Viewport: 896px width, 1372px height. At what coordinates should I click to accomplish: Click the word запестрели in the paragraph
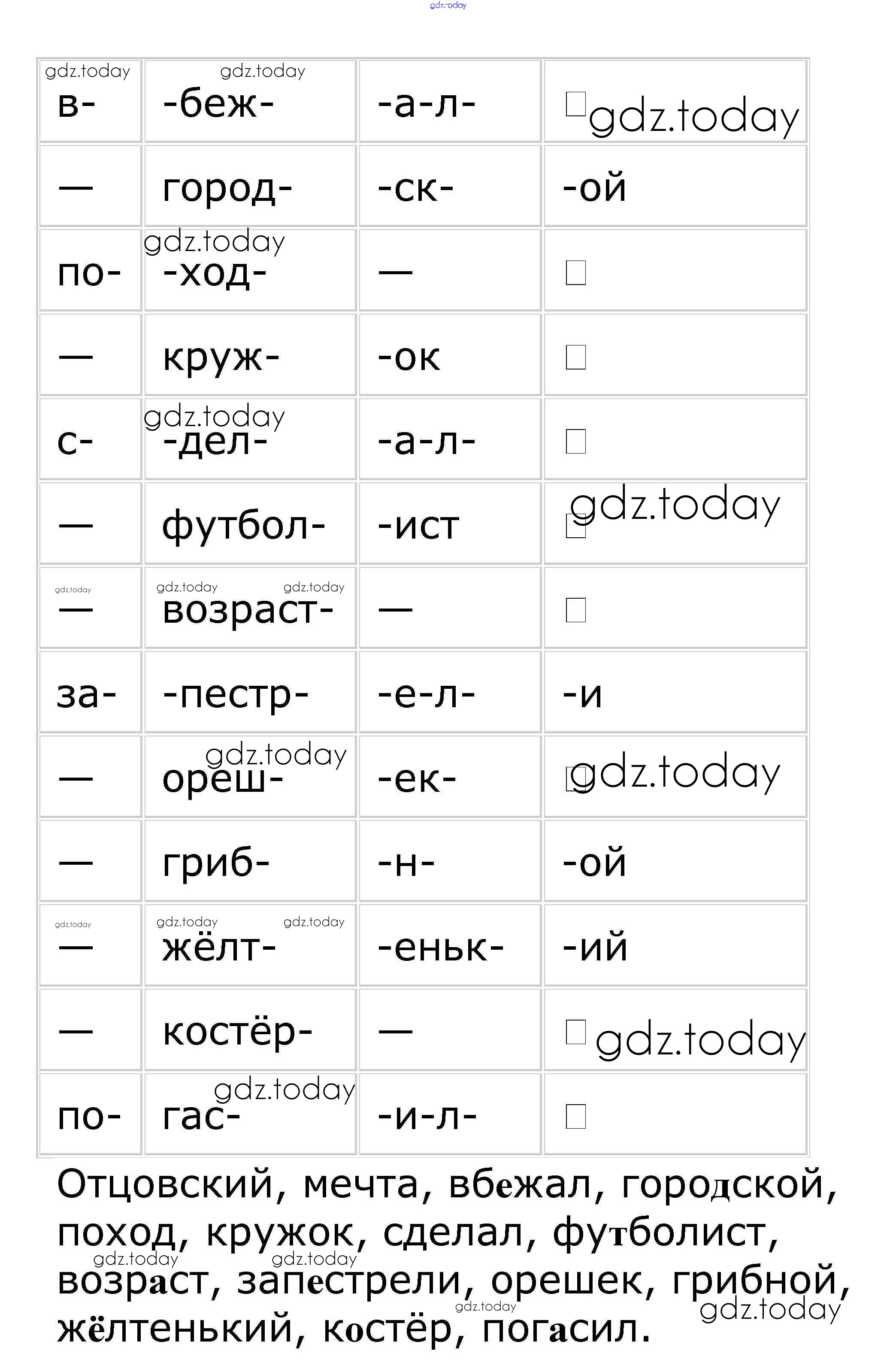(x=349, y=1280)
